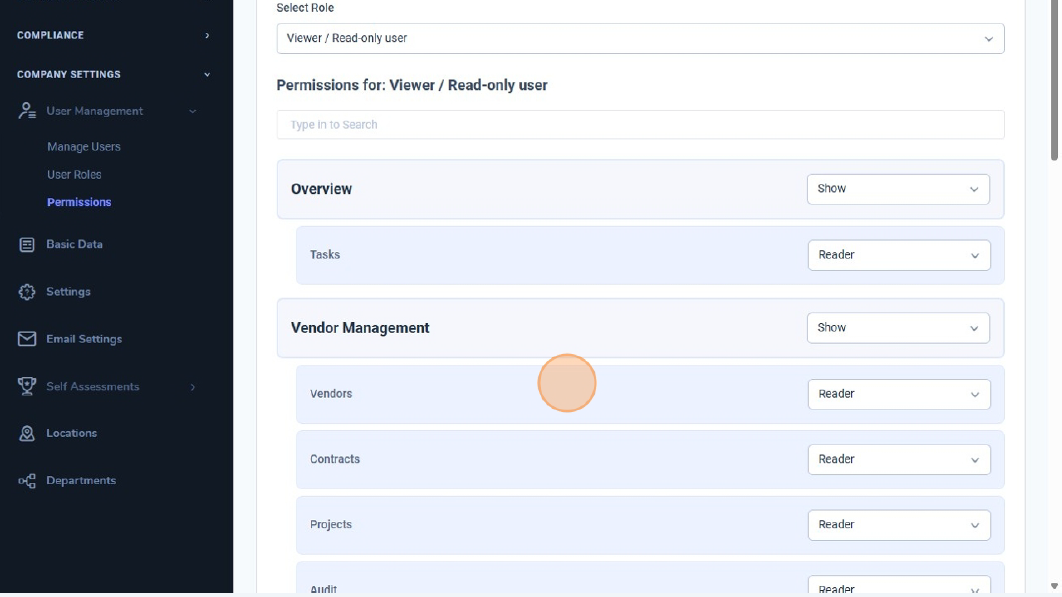Open the Select Role dropdown
Image resolution: width=1062 pixels, height=597 pixels.
[640, 39]
